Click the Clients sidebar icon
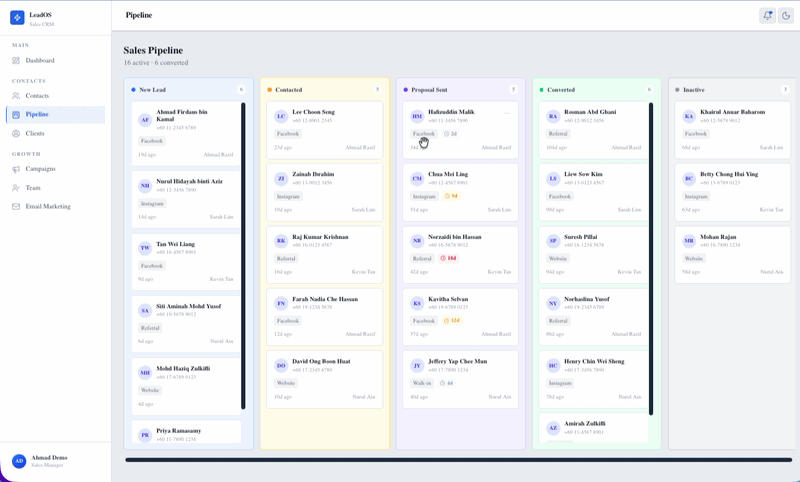This screenshot has height=482, width=800. (16, 133)
